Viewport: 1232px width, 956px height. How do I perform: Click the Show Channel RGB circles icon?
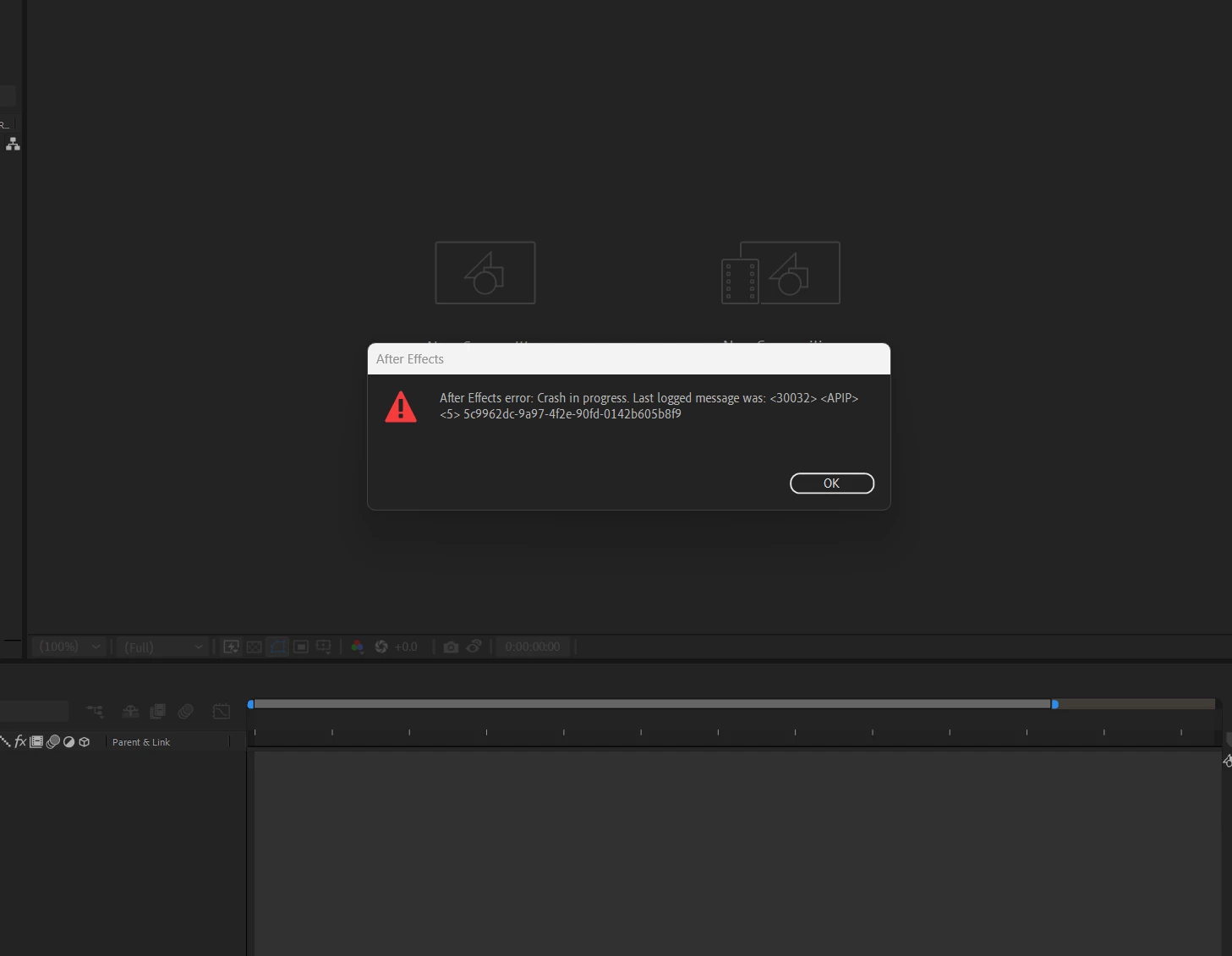pos(358,647)
